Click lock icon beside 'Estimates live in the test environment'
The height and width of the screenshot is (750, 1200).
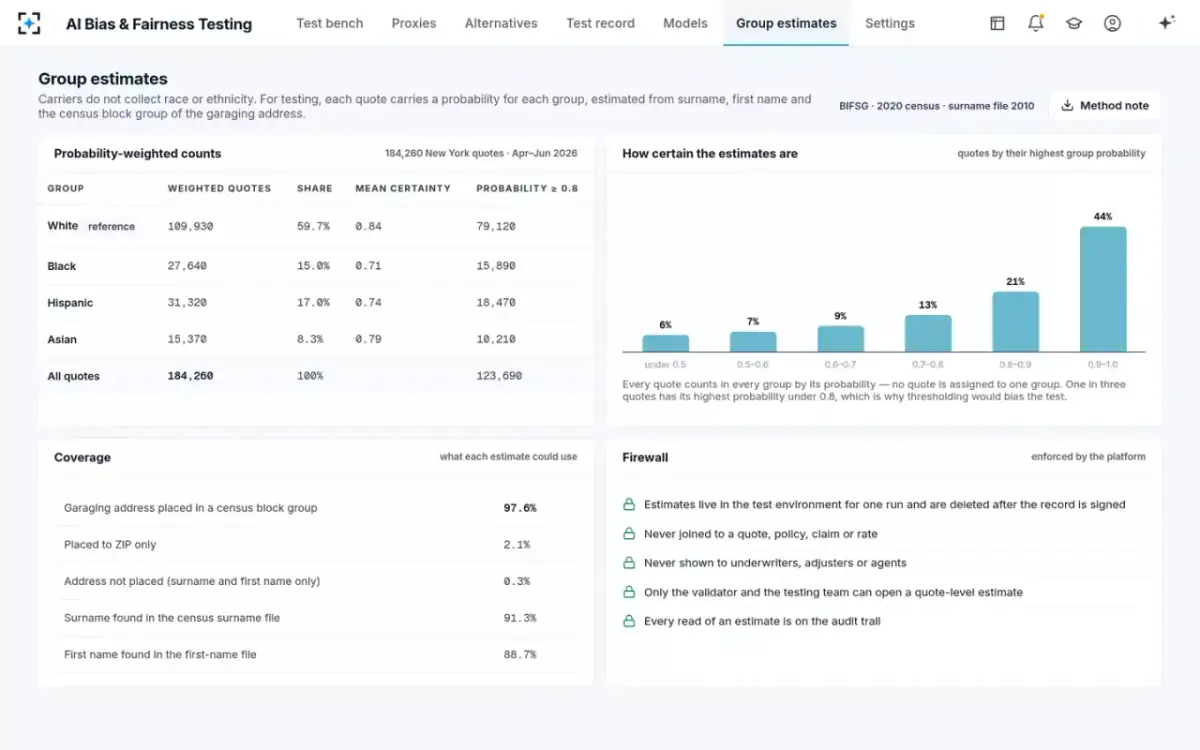click(x=629, y=505)
